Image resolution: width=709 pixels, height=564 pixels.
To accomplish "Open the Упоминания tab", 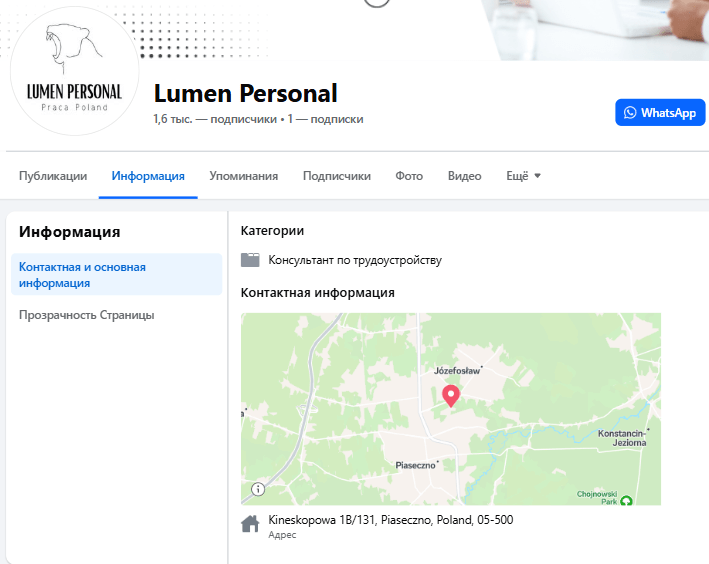I will click(x=243, y=176).
